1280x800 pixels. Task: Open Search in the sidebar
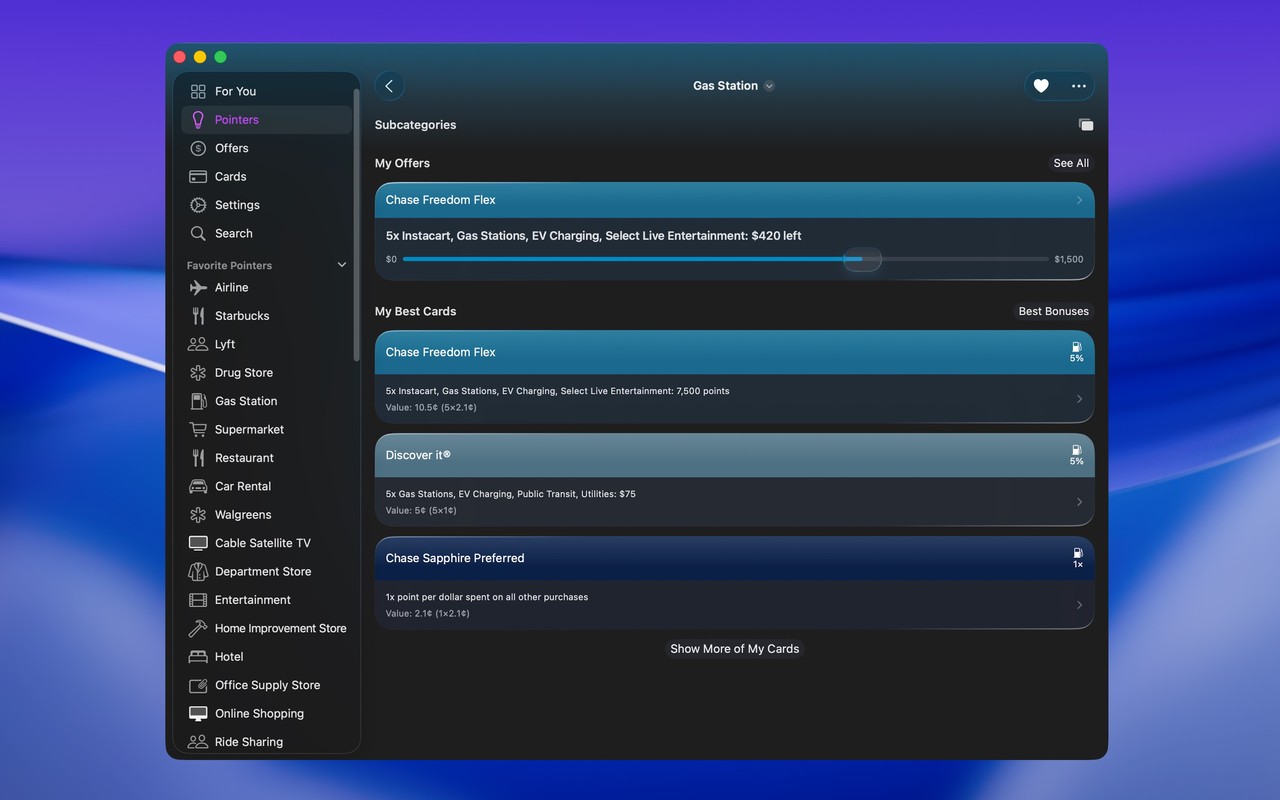tap(267, 233)
